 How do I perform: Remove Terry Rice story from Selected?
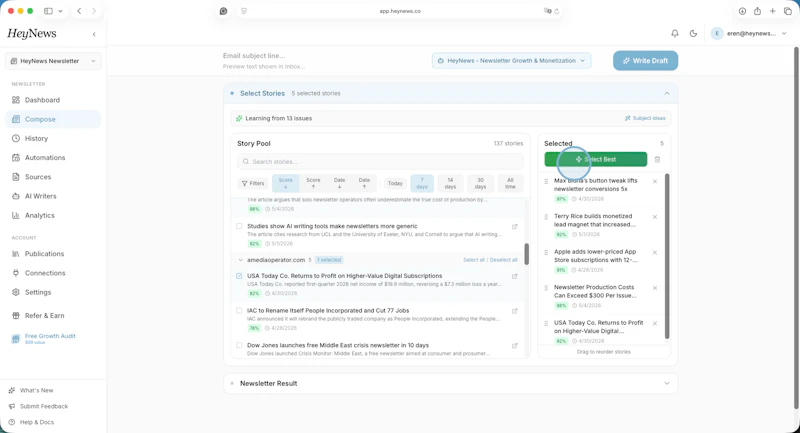click(655, 217)
